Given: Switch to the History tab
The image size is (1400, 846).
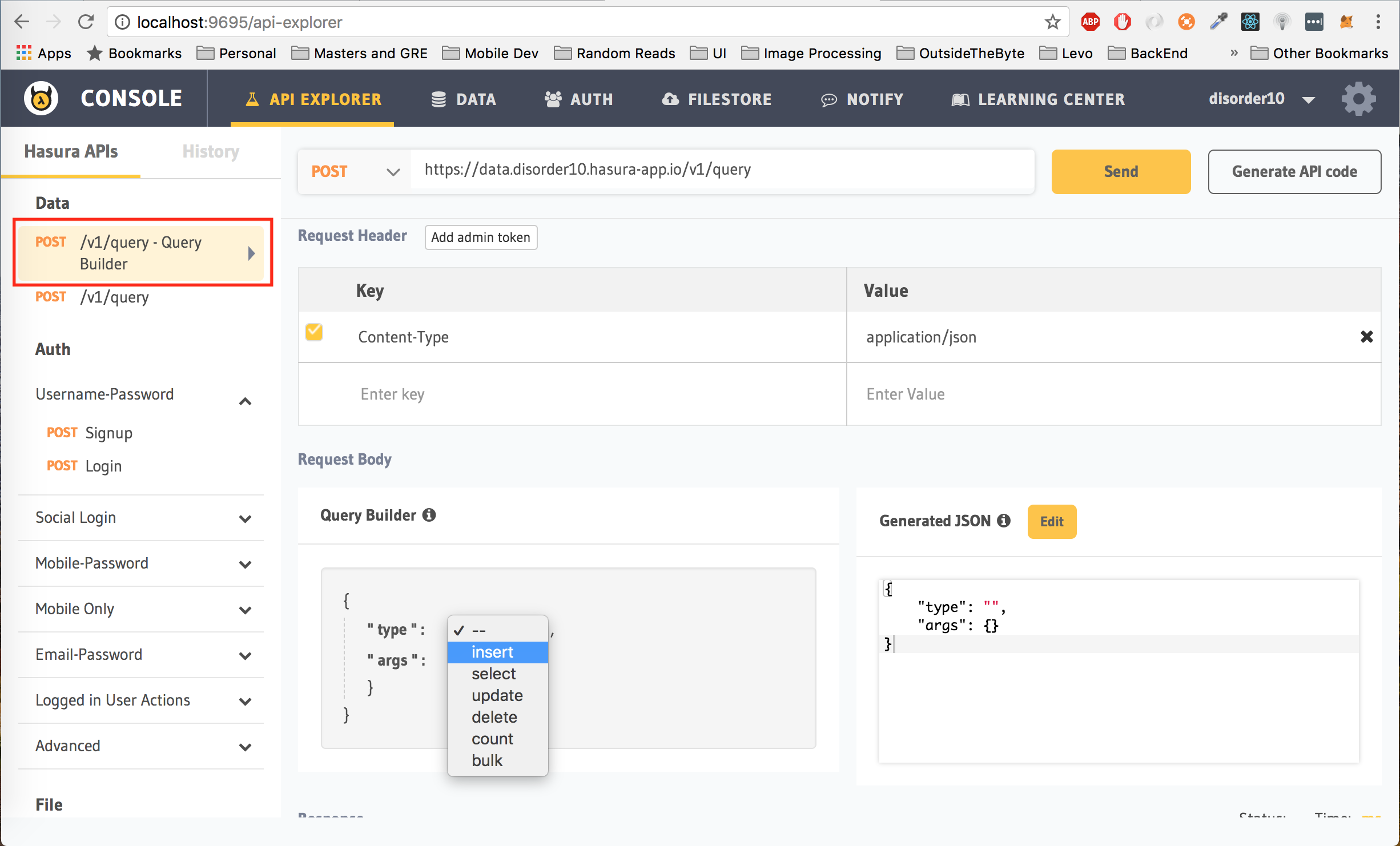Looking at the screenshot, I should pyautogui.click(x=211, y=151).
